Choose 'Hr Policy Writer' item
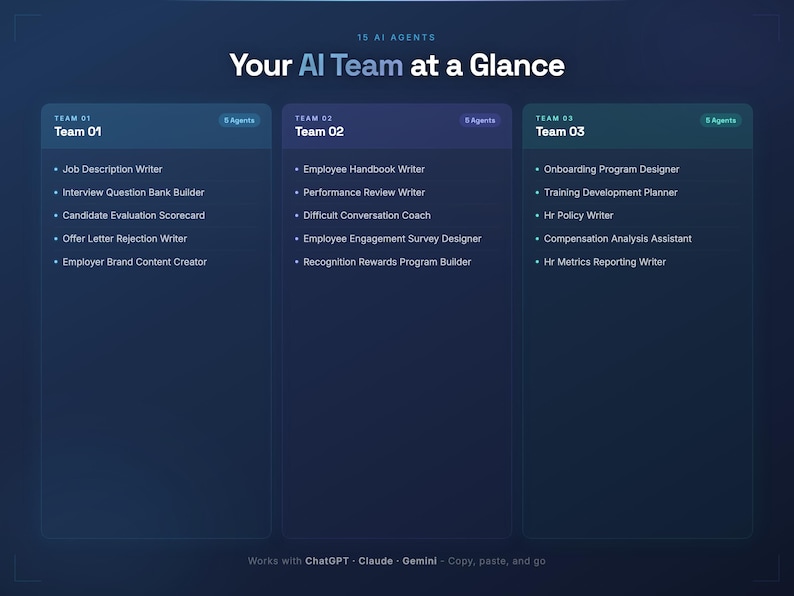The image size is (794, 596). pos(579,216)
